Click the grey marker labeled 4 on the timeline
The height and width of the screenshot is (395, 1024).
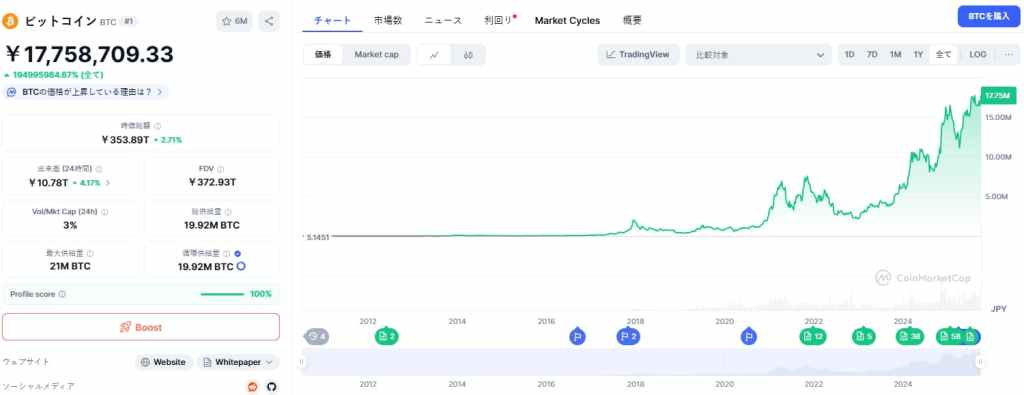[x=317, y=337]
